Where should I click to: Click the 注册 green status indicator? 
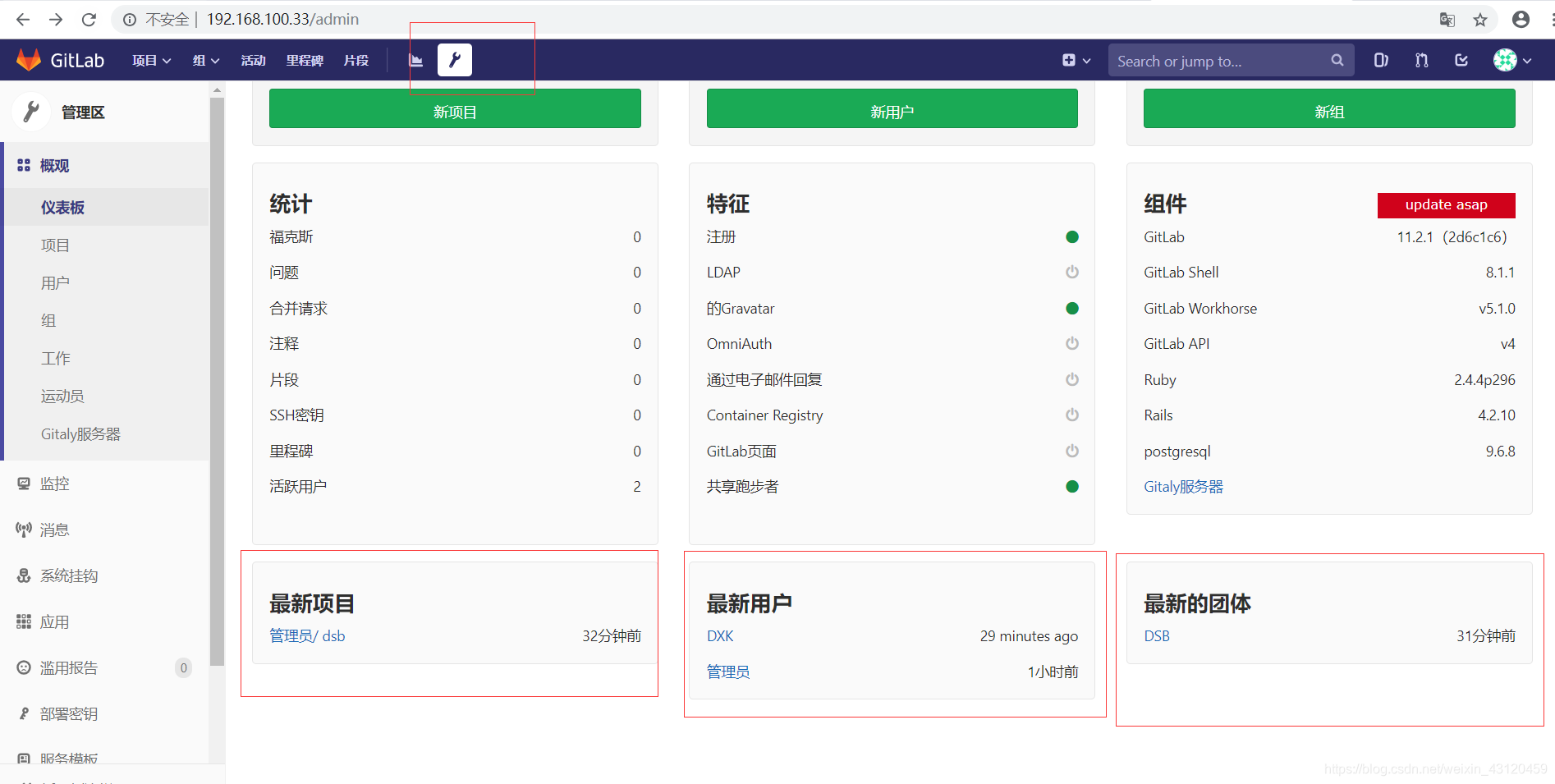click(1071, 237)
